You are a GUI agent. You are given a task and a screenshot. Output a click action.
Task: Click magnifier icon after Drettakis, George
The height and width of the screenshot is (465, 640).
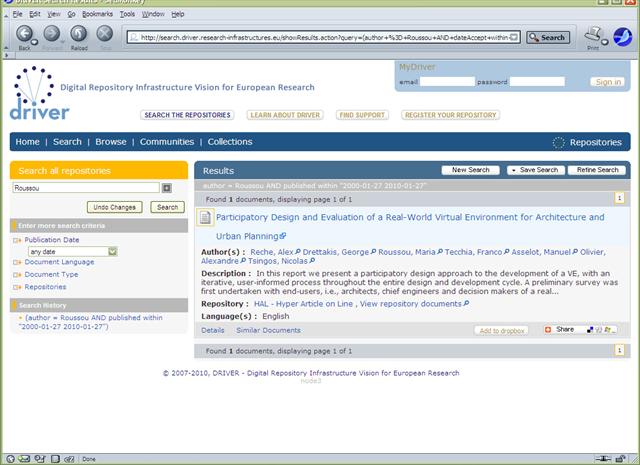click(x=373, y=252)
